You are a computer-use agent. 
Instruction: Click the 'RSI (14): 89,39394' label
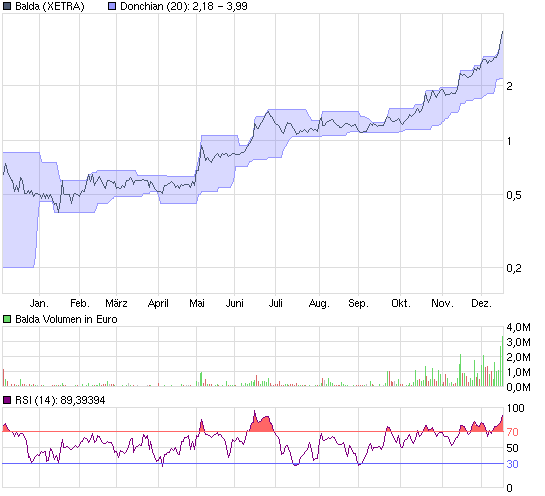pyautogui.click(x=60, y=400)
